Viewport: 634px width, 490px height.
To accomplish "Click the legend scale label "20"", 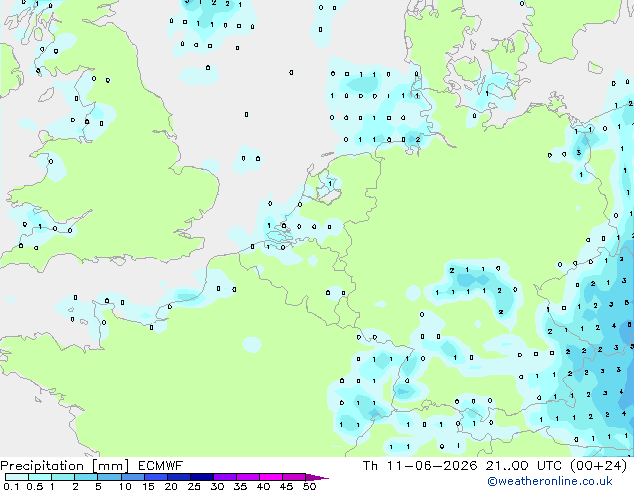I will coord(171,486).
